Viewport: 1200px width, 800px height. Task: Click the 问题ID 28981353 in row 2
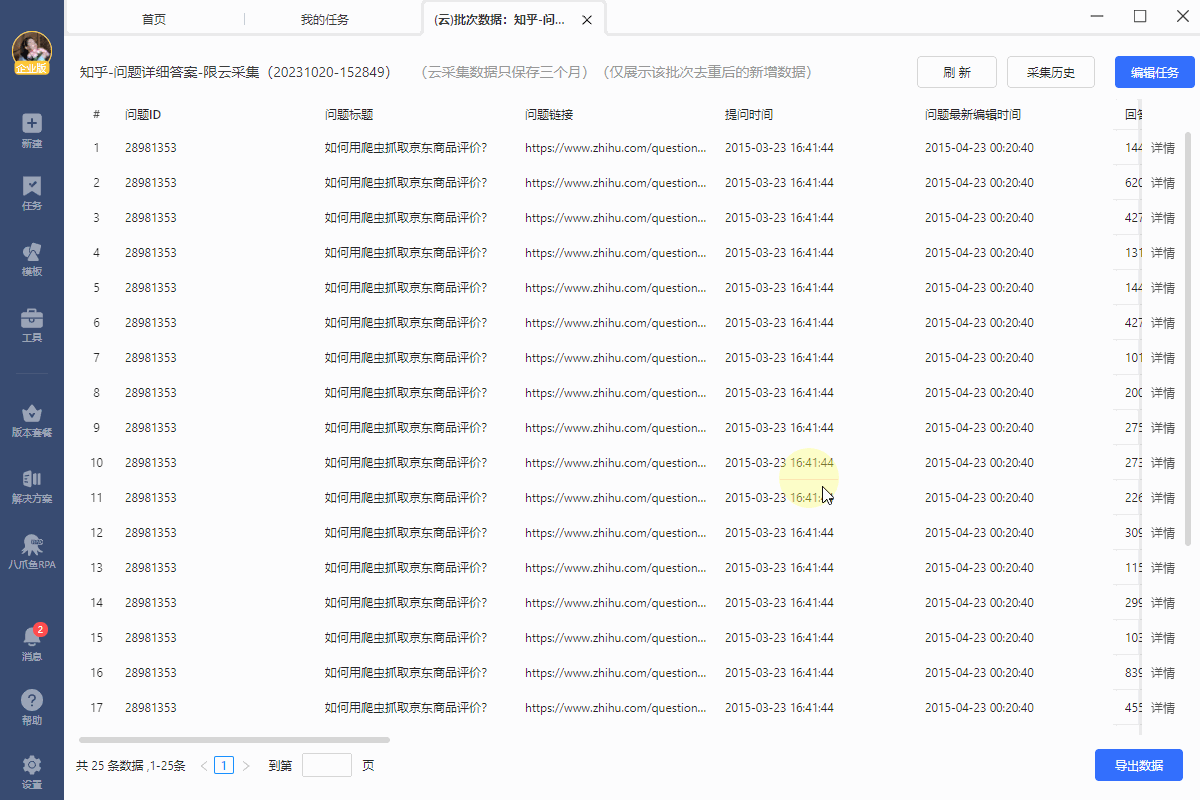pyautogui.click(x=151, y=183)
